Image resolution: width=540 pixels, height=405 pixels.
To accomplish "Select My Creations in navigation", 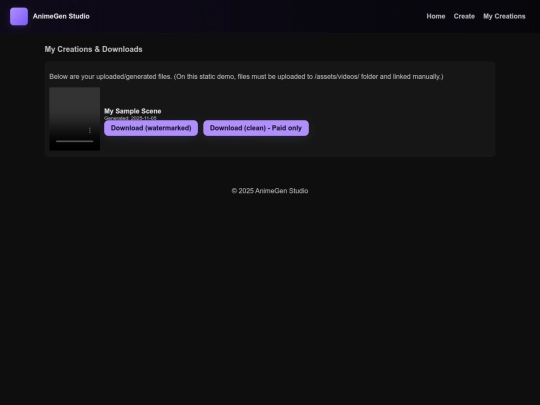I will (x=504, y=16).
